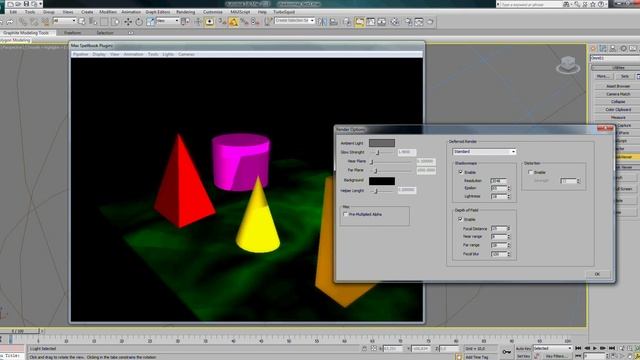The image size is (640, 360).
Task: Open the Rendering menu
Action: click(x=186, y=12)
